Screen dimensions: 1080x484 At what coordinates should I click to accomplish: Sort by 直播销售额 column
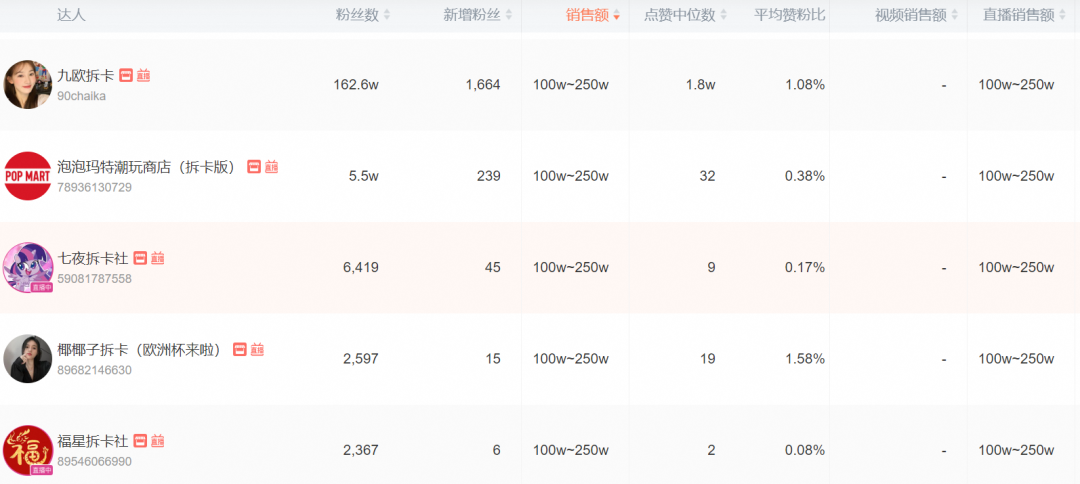coord(1024,15)
